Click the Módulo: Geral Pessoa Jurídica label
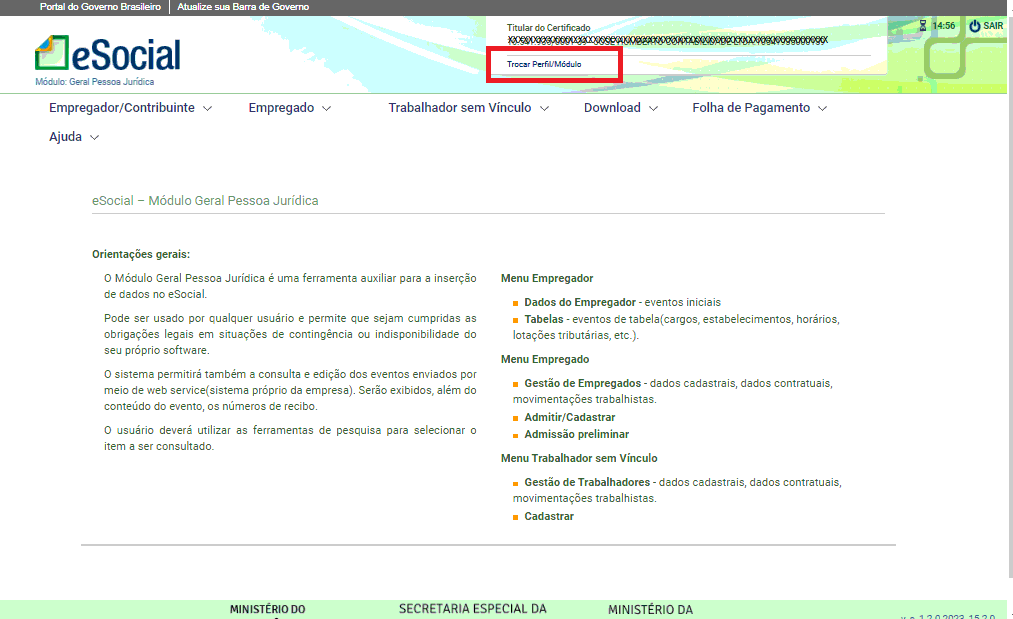This screenshot has width=1013, height=619. [95, 82]
